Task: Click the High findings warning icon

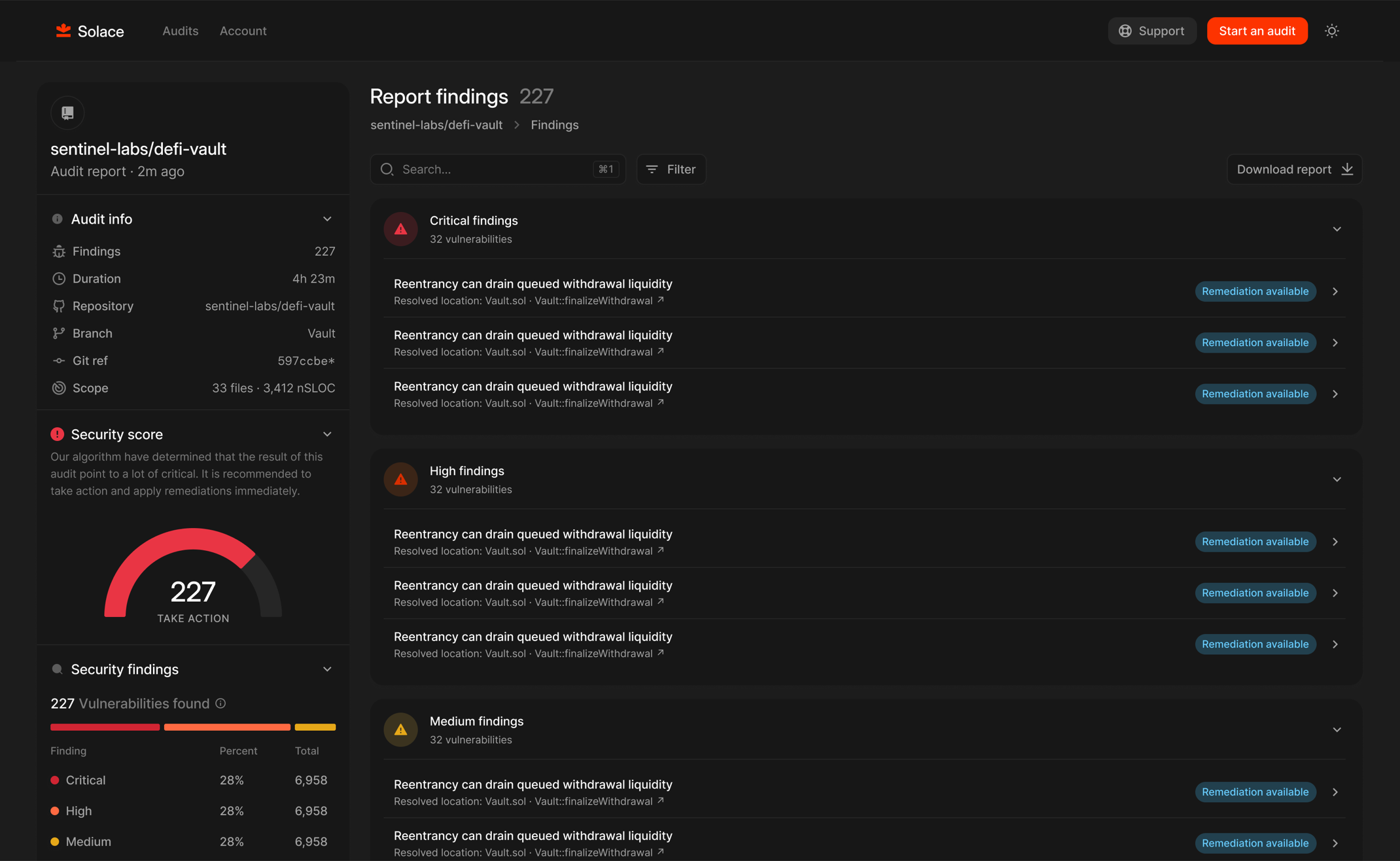Action: [401, 480]
